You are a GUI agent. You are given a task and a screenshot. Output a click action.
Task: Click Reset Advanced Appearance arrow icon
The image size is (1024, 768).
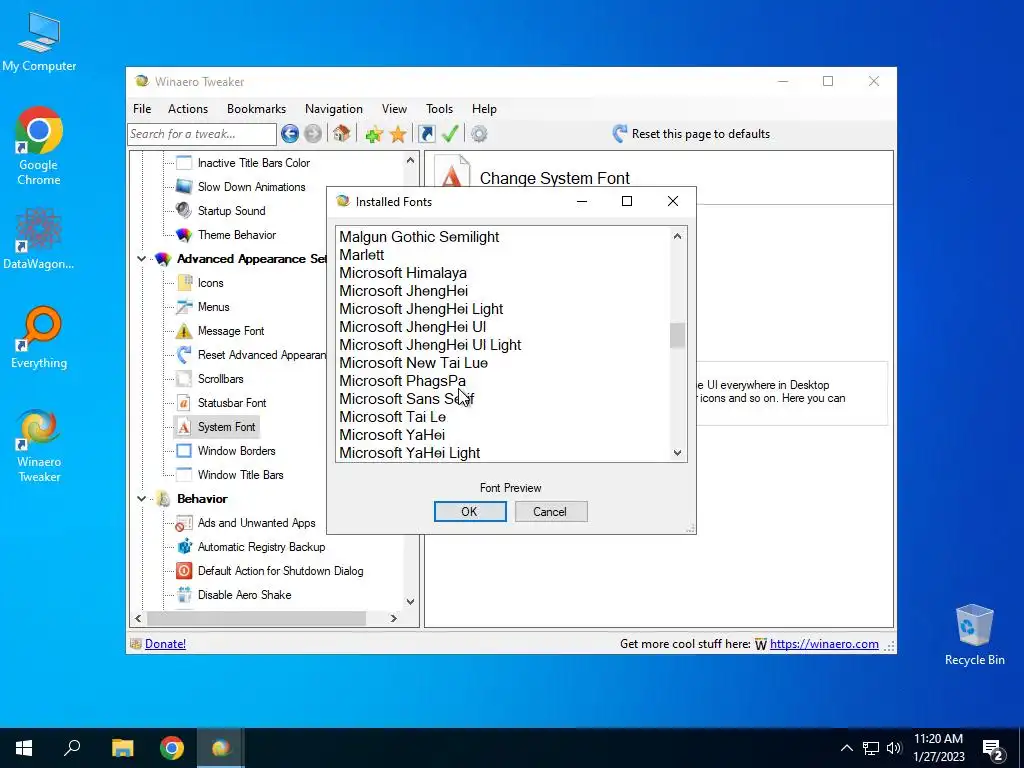(184, 355)
